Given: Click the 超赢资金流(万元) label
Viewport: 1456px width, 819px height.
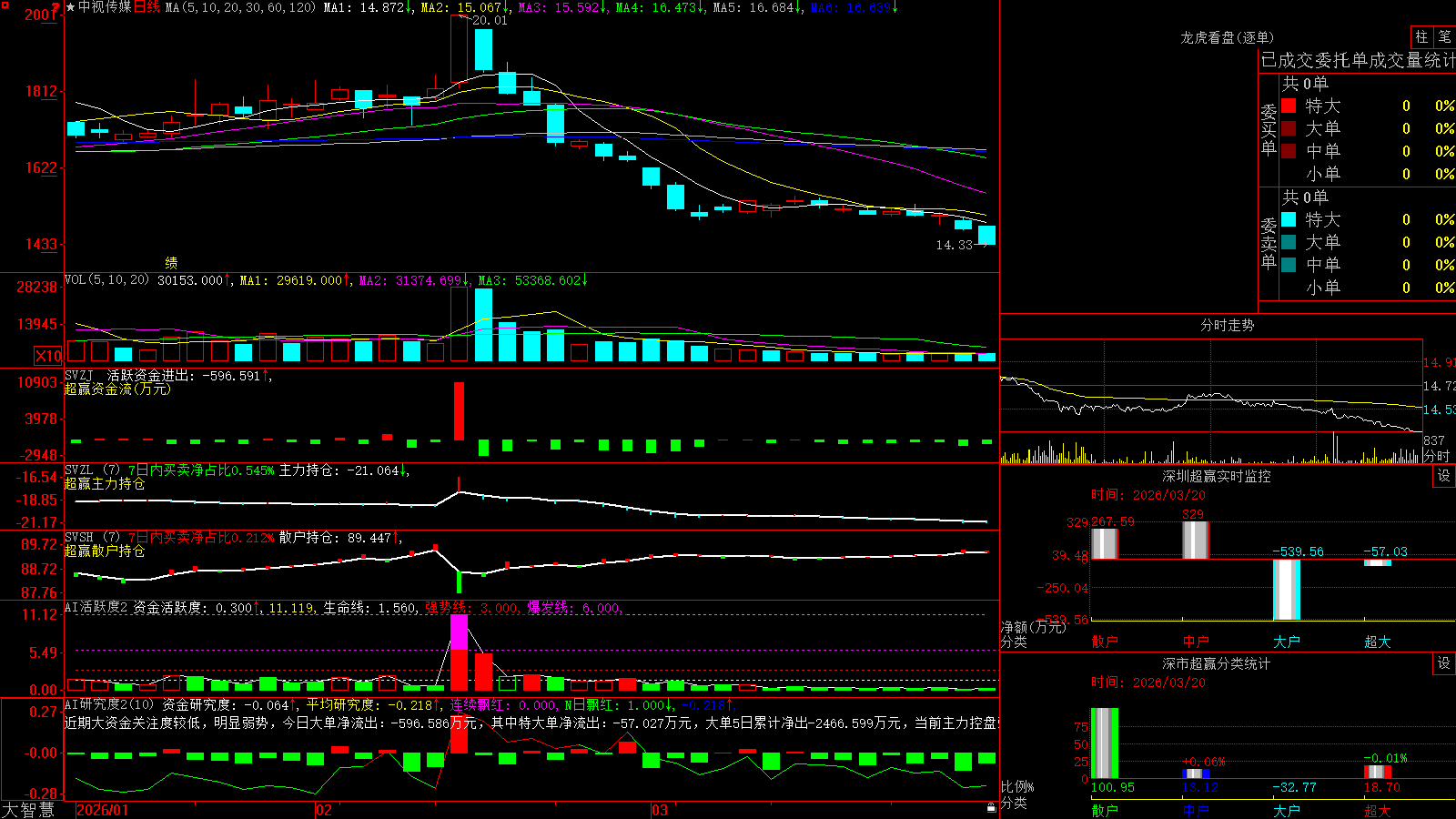Looking at the screenshot, I should [117, 389].
